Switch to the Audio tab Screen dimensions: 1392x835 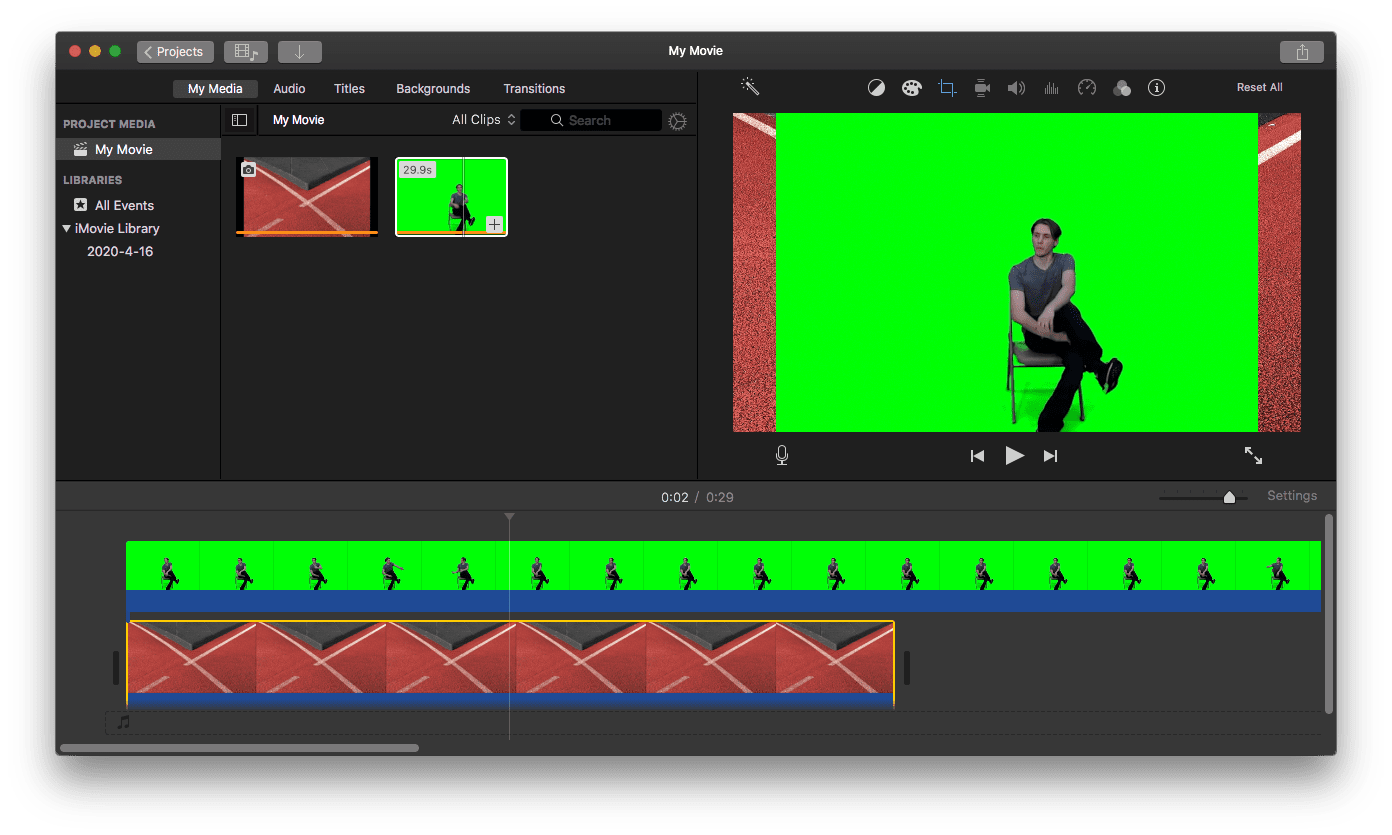(x=289, y=88)
